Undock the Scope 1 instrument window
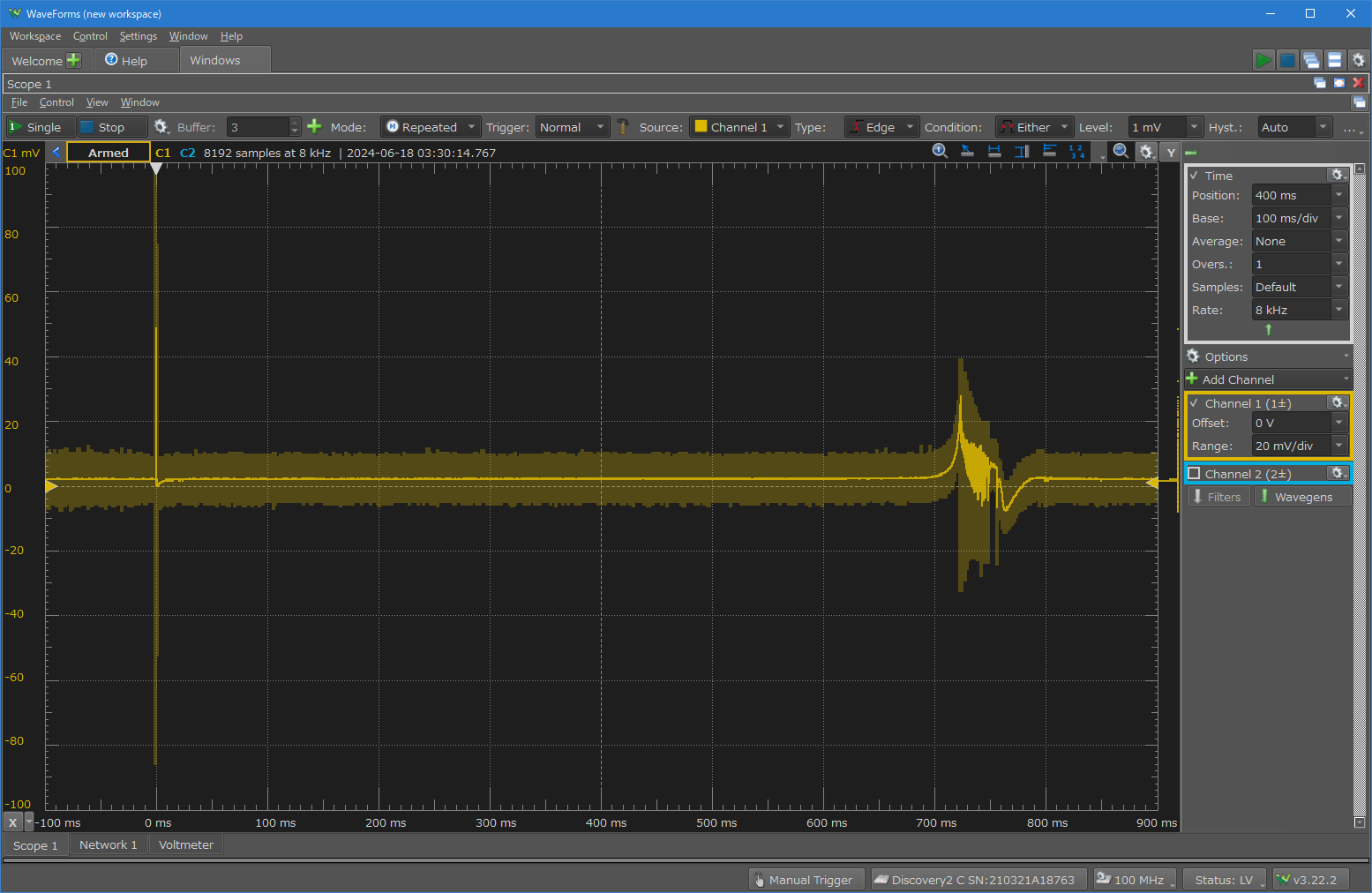The height and width of the screenshot is (893, 1372). (1320, 83)
